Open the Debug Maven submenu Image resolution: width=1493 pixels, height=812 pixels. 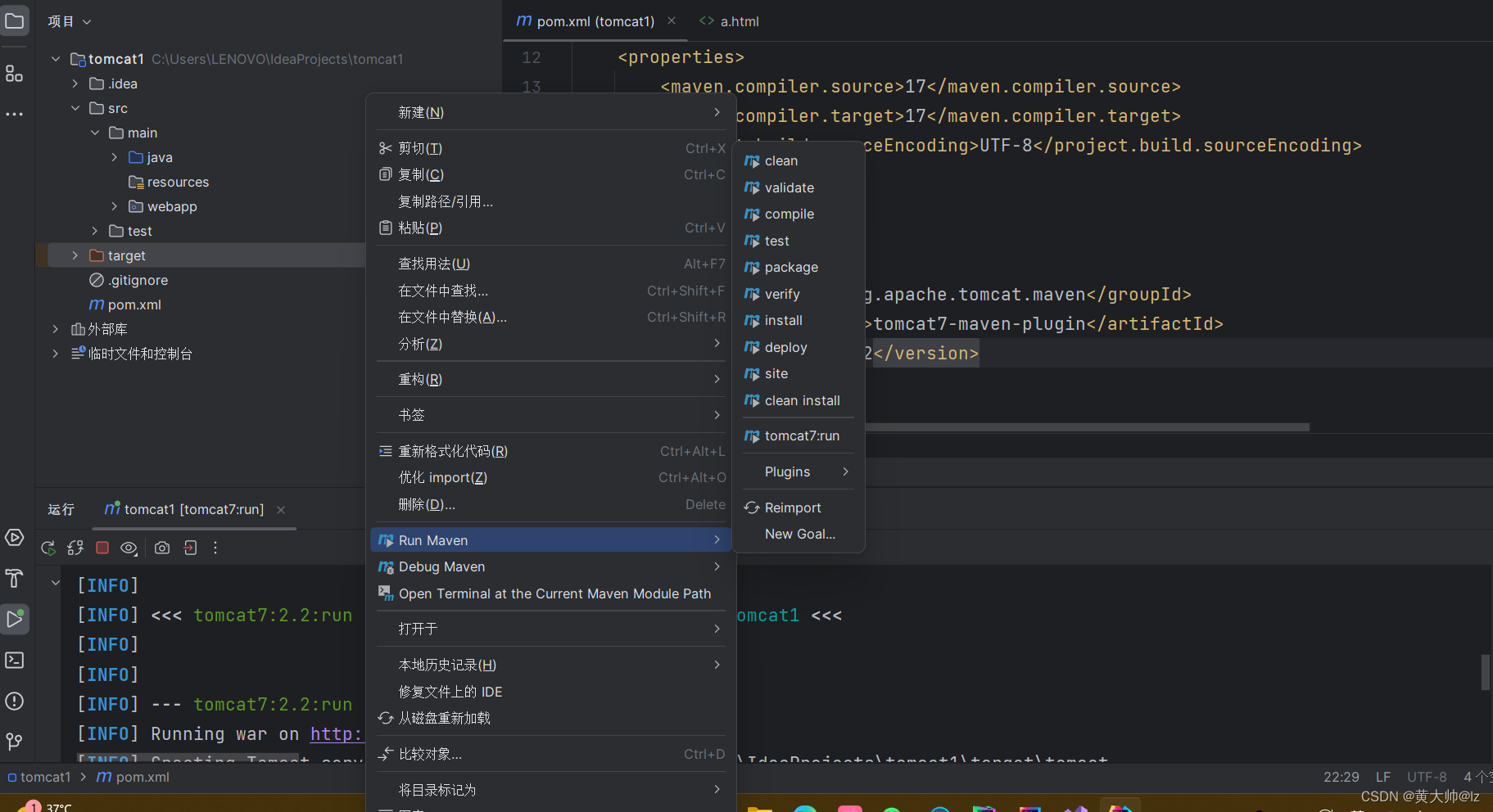[x=551, y=566]
